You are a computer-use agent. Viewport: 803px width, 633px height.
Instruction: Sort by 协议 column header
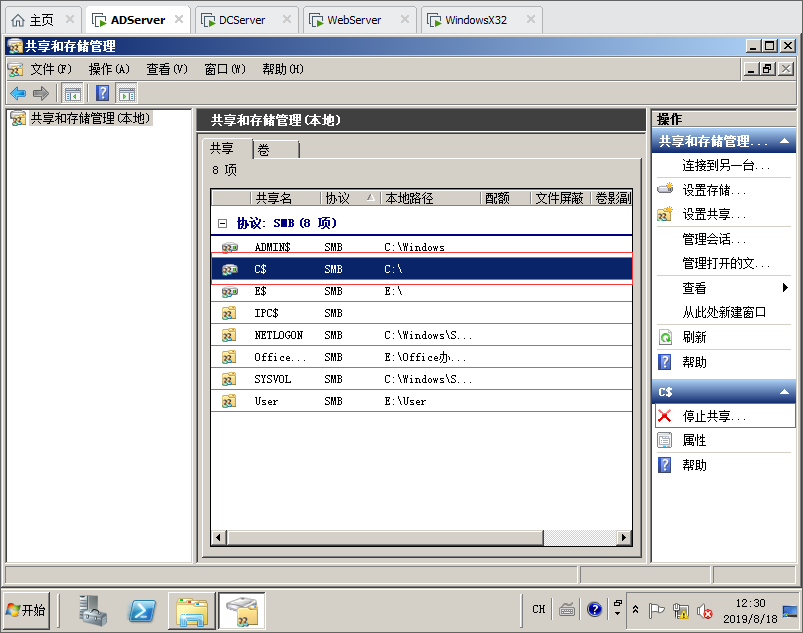[x=350, y=198]
